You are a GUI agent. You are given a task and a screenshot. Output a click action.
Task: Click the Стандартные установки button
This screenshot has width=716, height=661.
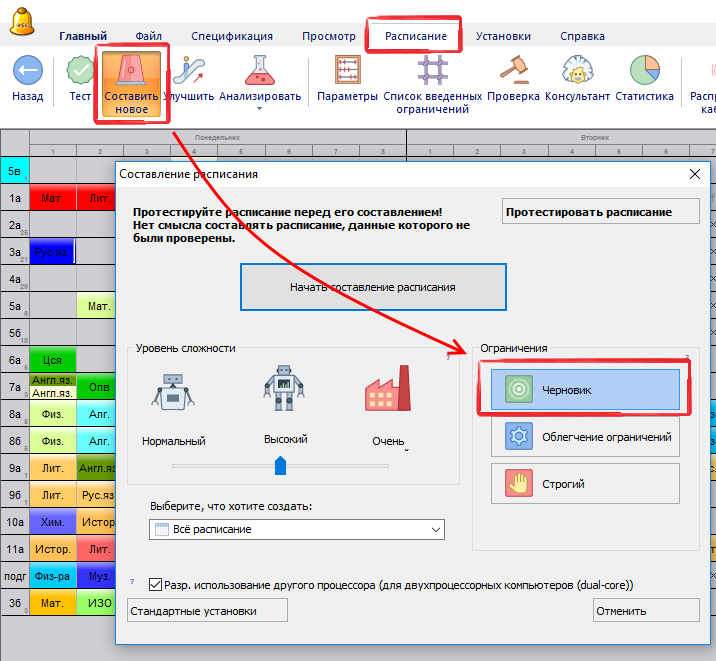point(208,611)
